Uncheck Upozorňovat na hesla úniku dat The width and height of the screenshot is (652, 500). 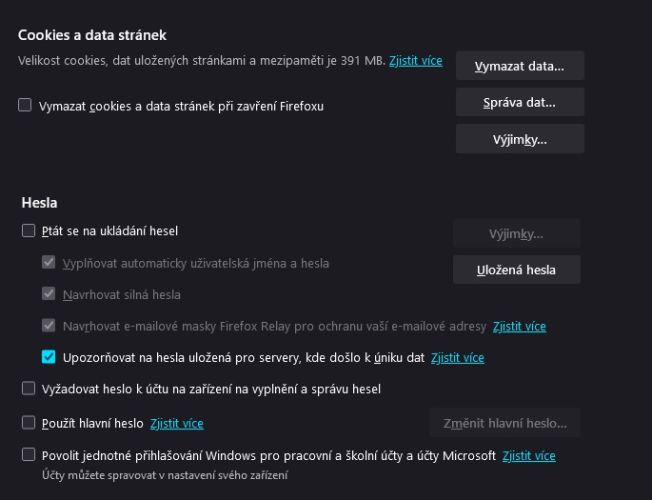click(49, 357)
